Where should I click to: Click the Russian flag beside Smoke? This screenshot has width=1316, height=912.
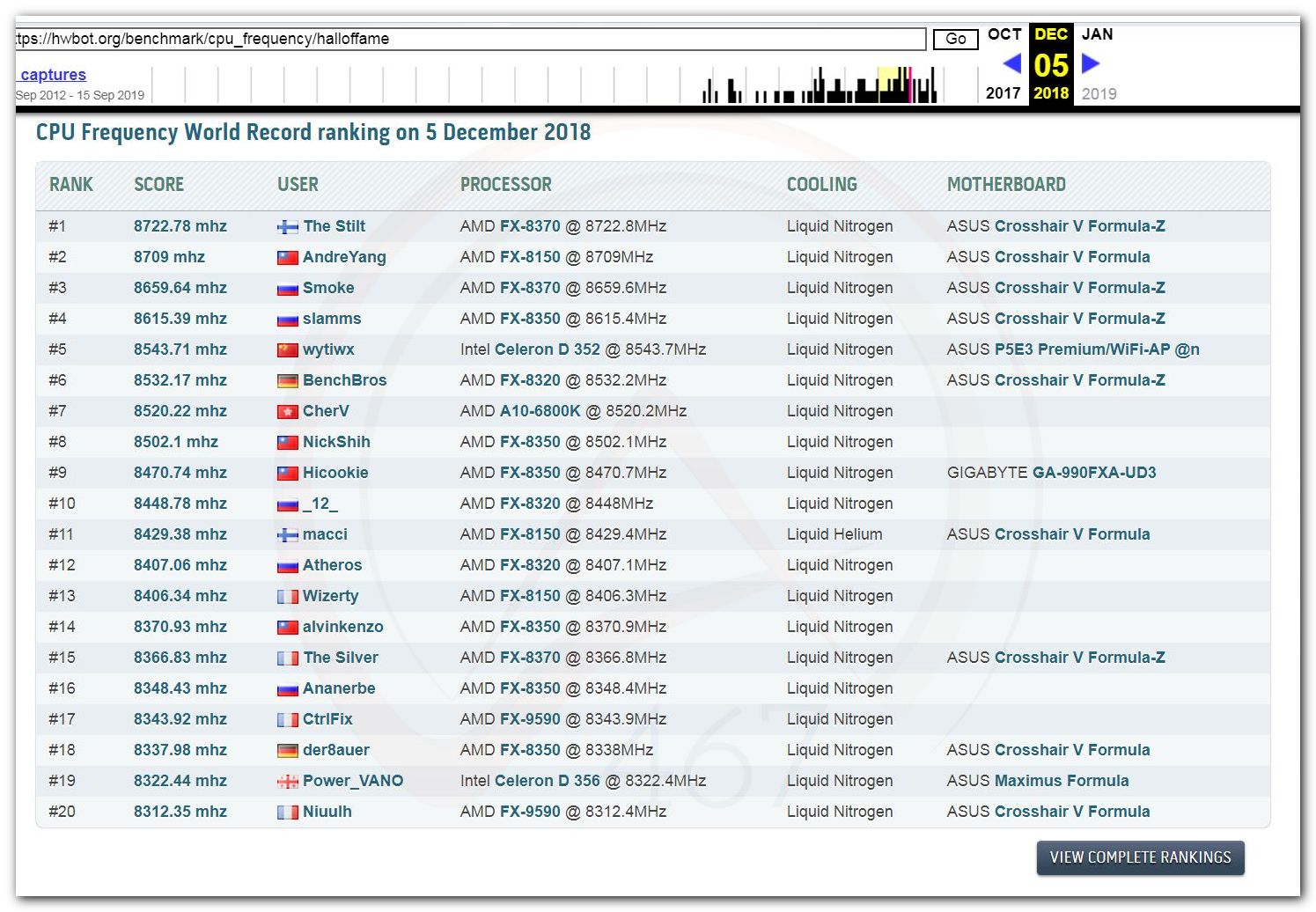287,289
